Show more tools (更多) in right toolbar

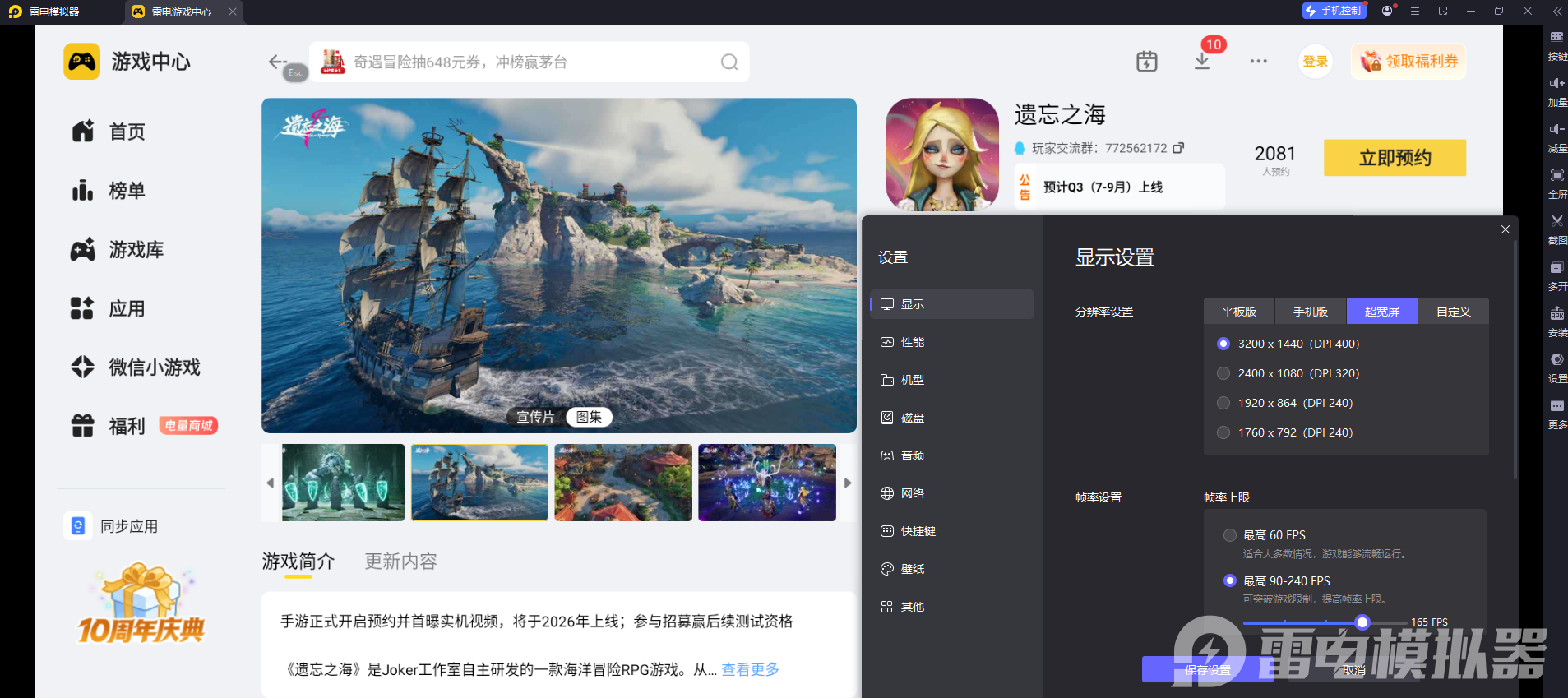pos(1556,406)
